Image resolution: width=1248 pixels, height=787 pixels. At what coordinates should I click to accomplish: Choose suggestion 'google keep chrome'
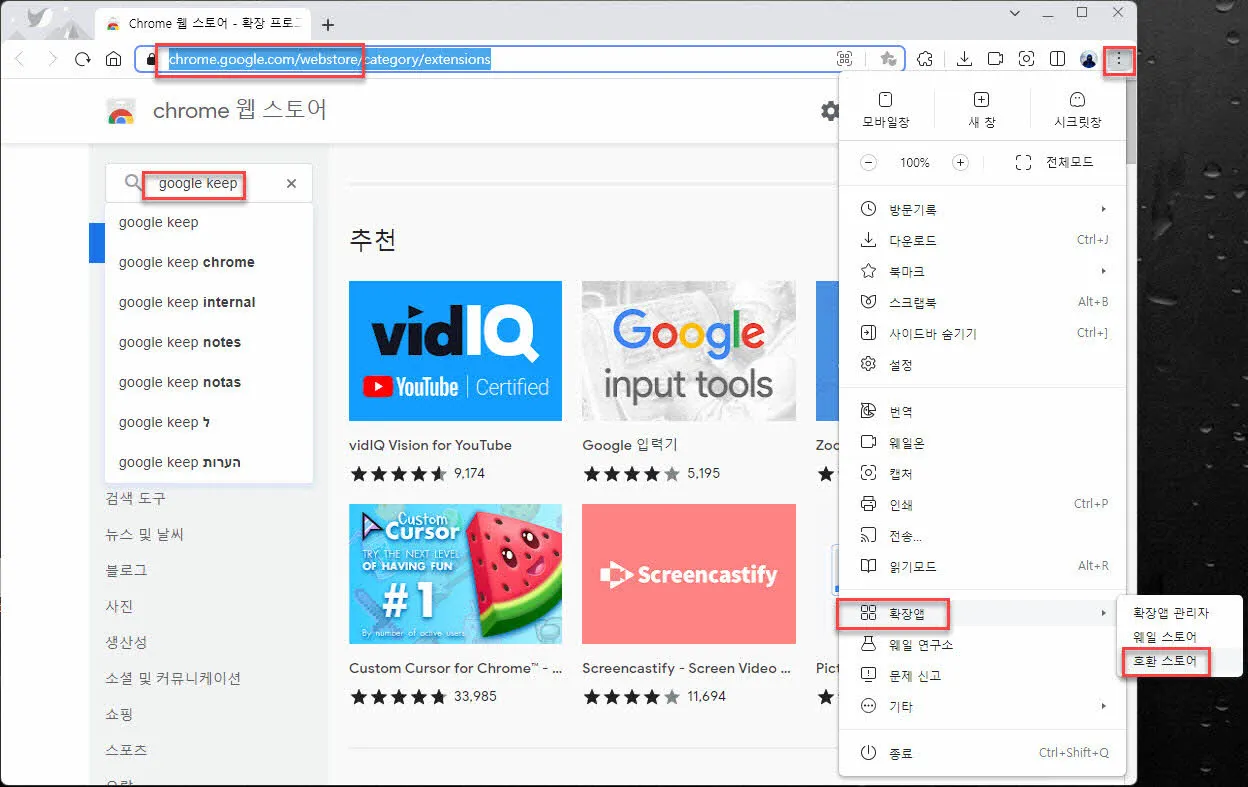click(209, 262)
